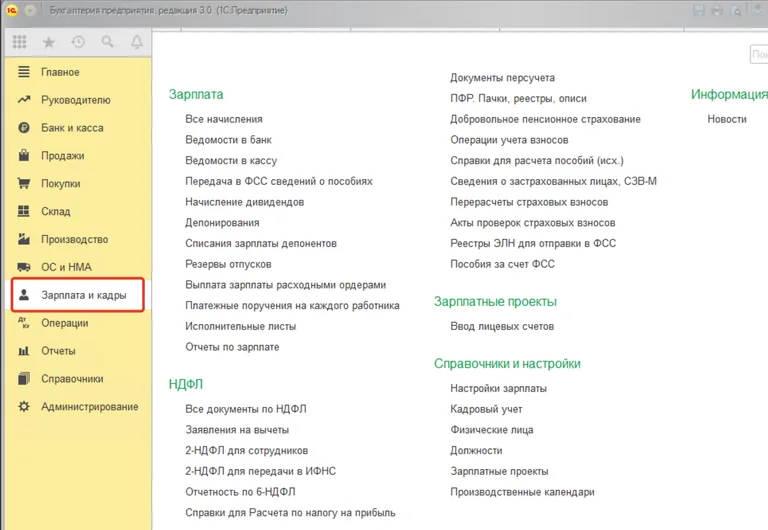The height and width of the screenshot is (530, 768).
Task: Open the Администрирование section
Action: pyautogui.click(x=89, y=407)
